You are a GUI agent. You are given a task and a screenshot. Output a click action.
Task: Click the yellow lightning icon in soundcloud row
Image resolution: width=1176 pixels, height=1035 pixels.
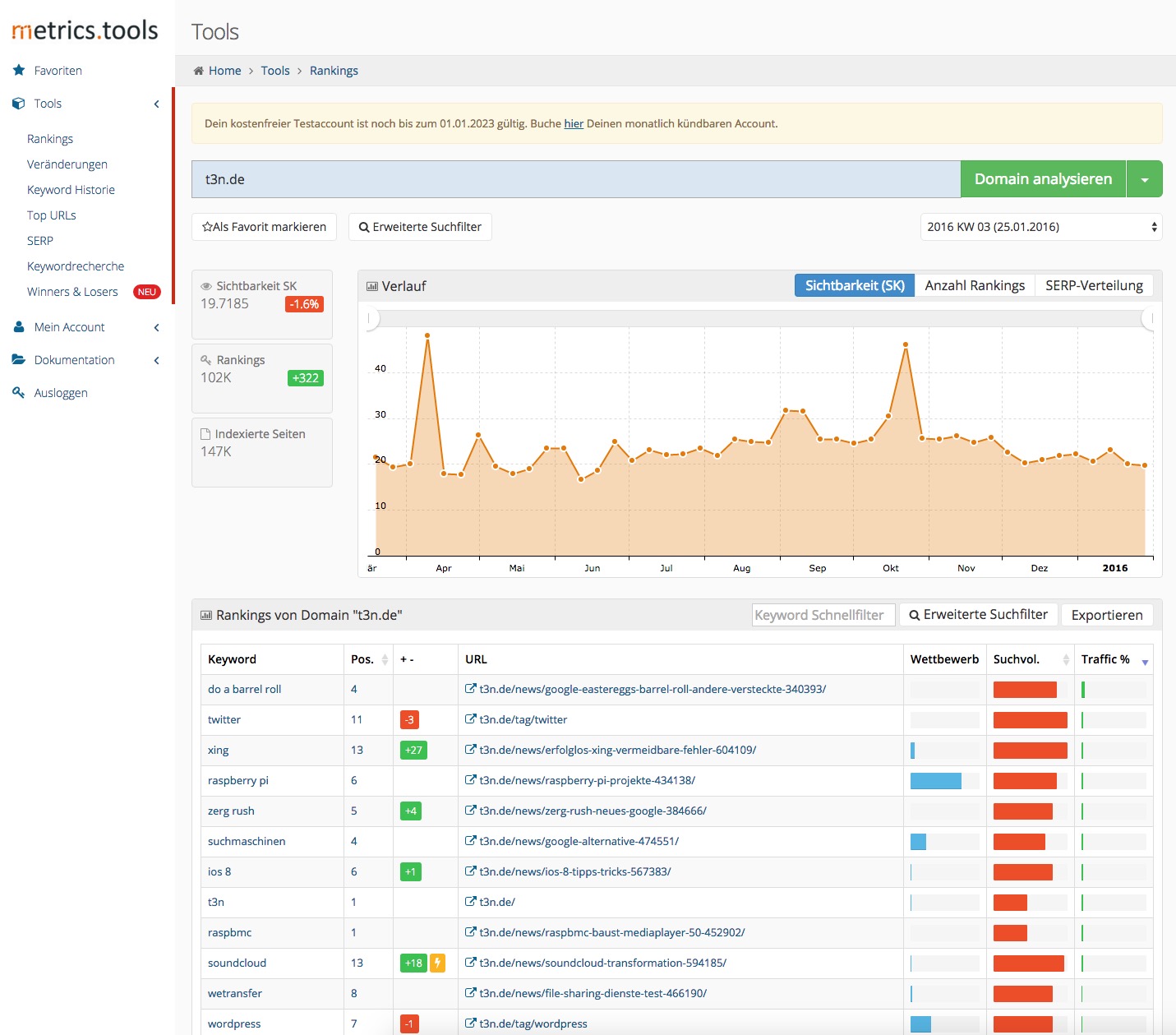pyautogui.click(x=438, y=963)
